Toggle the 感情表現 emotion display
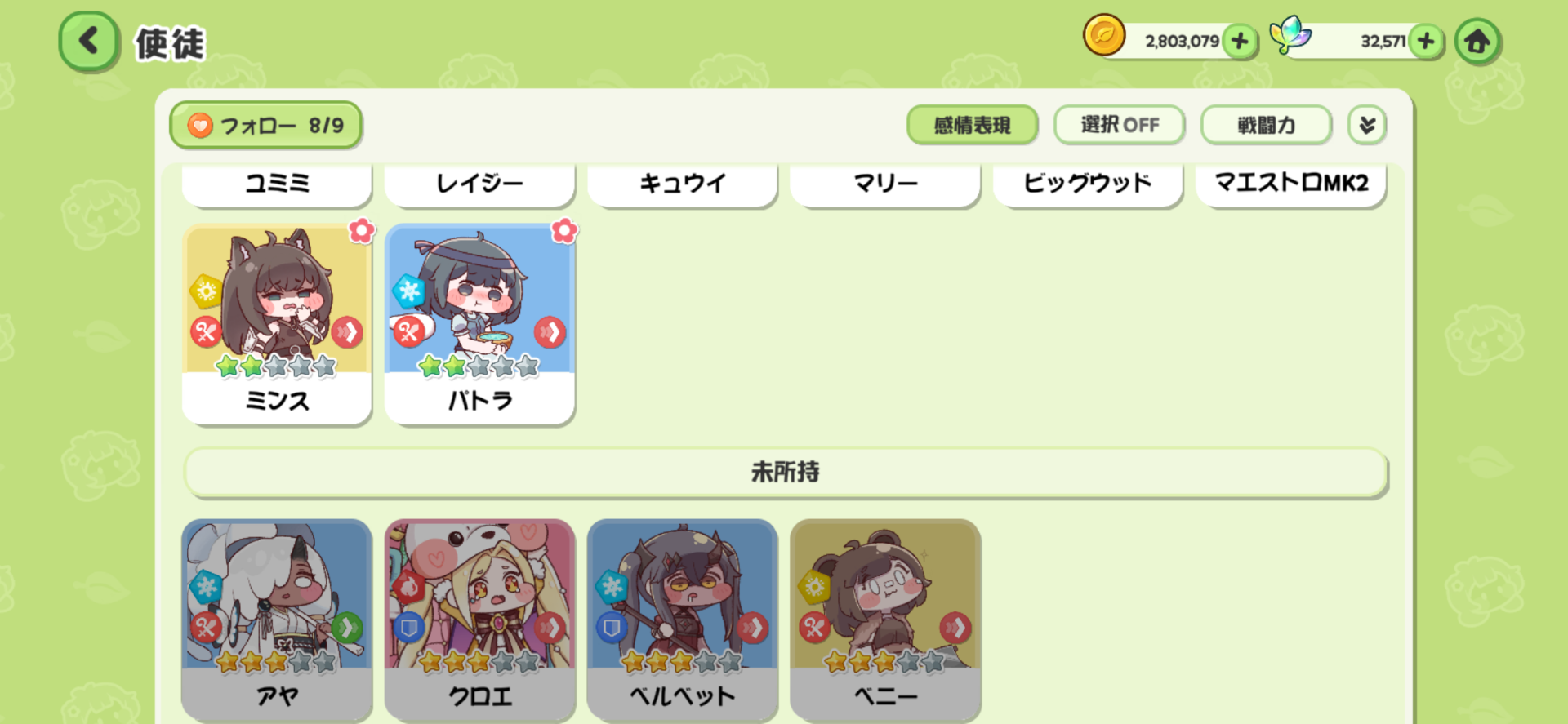 pyautogui.click(x=972, y=125)
